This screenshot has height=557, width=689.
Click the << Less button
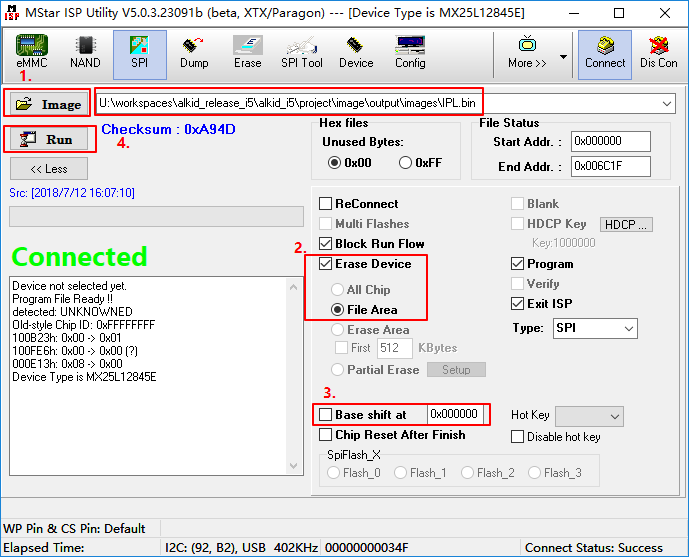[x=49, y=169]
